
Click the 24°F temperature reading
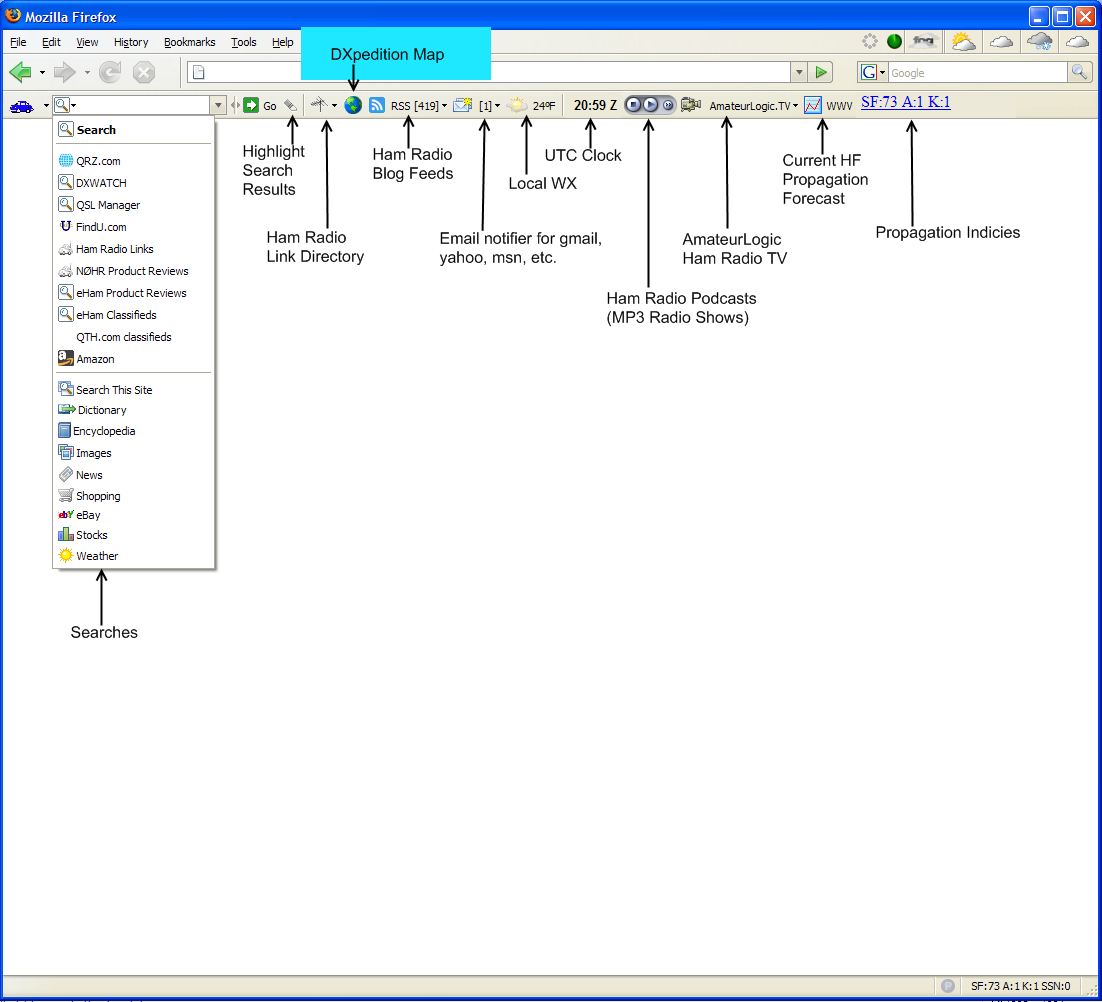click(544, 106)
